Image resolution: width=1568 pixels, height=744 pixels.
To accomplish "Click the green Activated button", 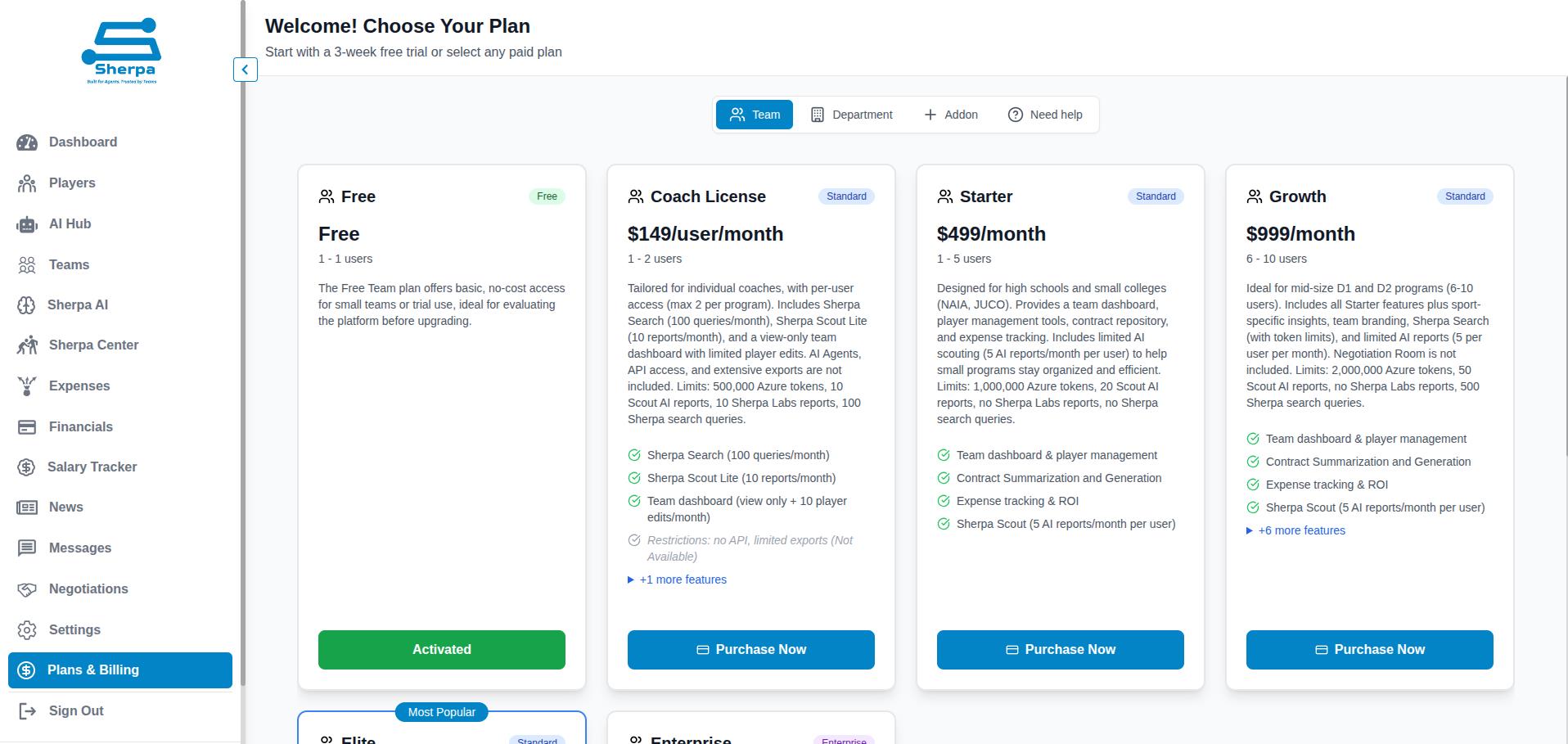I will click(x=441, y=650).
